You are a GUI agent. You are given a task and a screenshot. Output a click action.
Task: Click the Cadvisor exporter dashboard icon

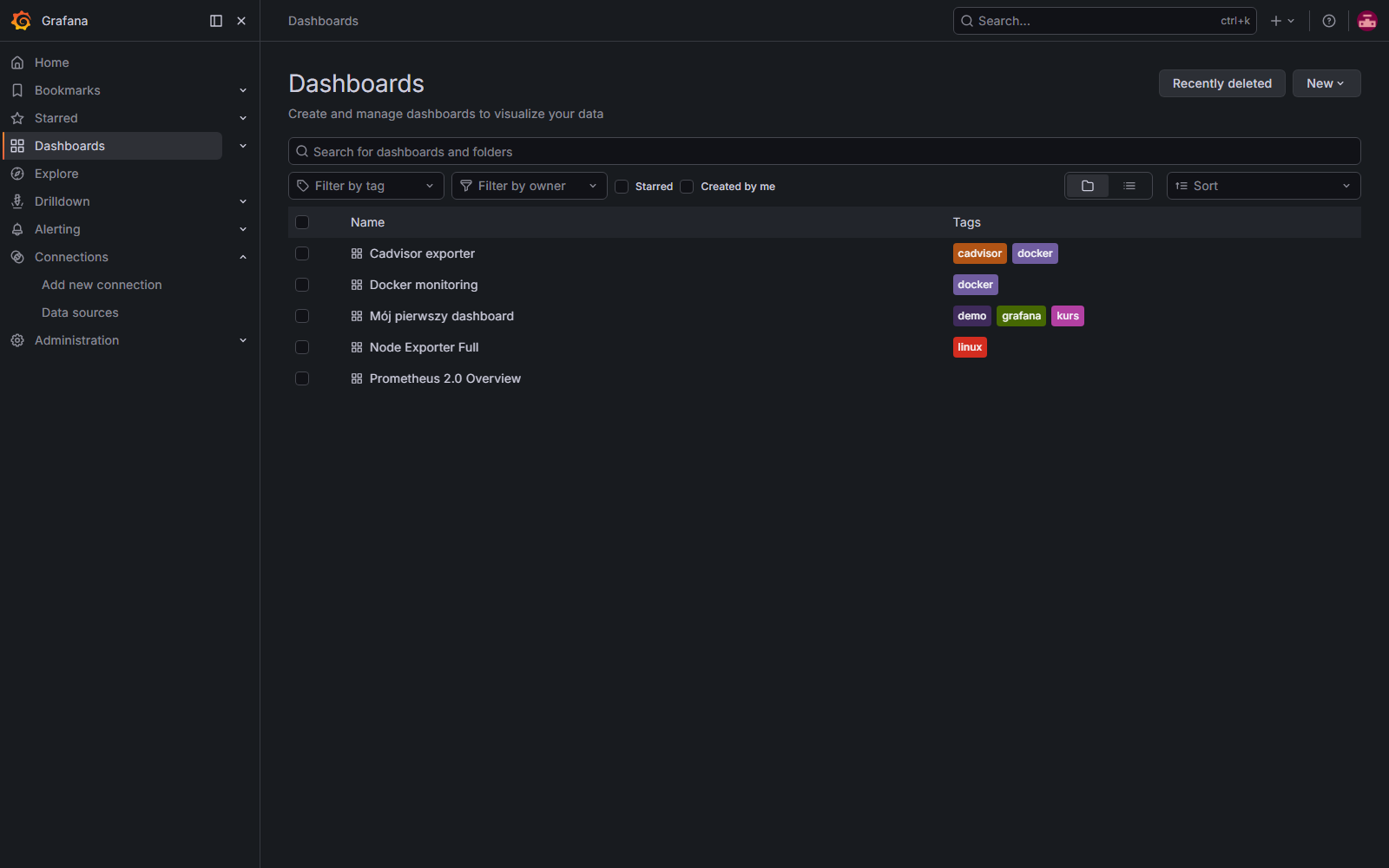(x=357, y=253)
